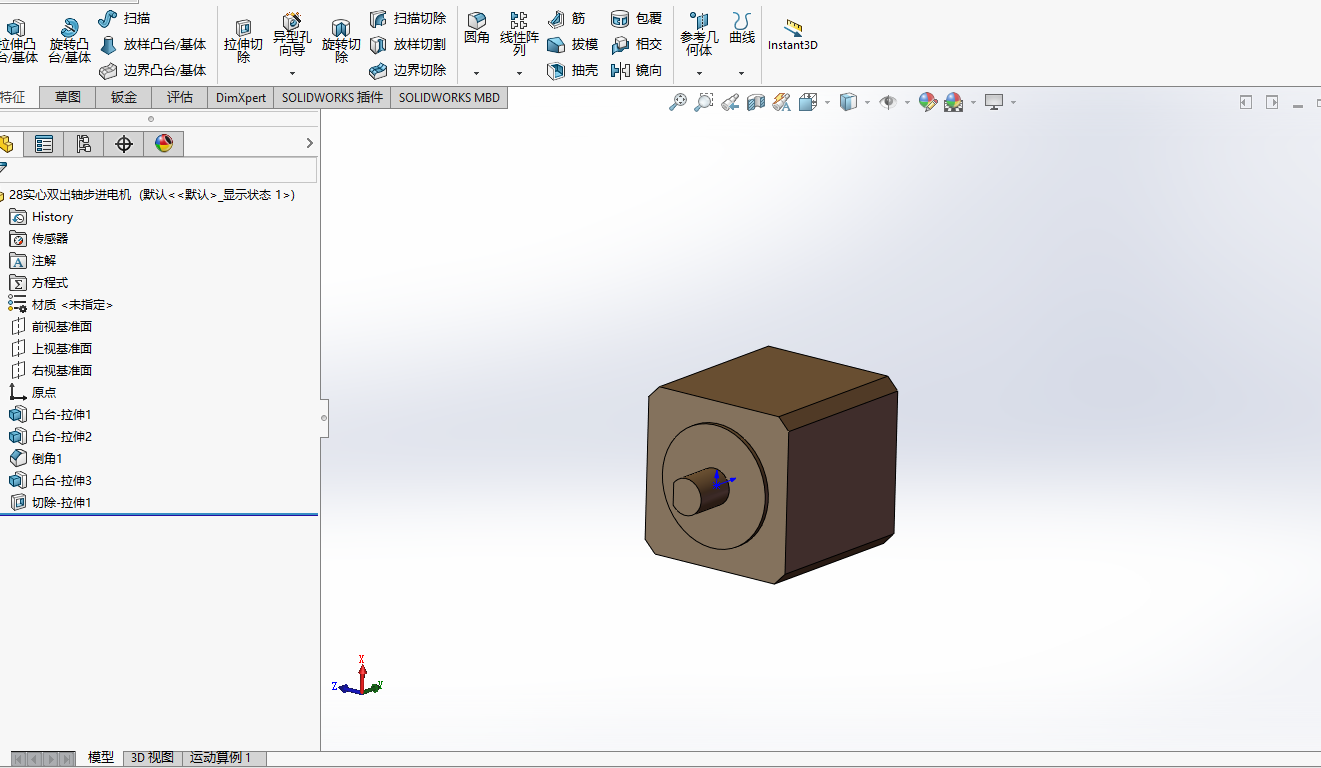1321x768 pixels.
Task: Click the Extruded Cut (拉伸切除) tool
Action: point(243,40)
